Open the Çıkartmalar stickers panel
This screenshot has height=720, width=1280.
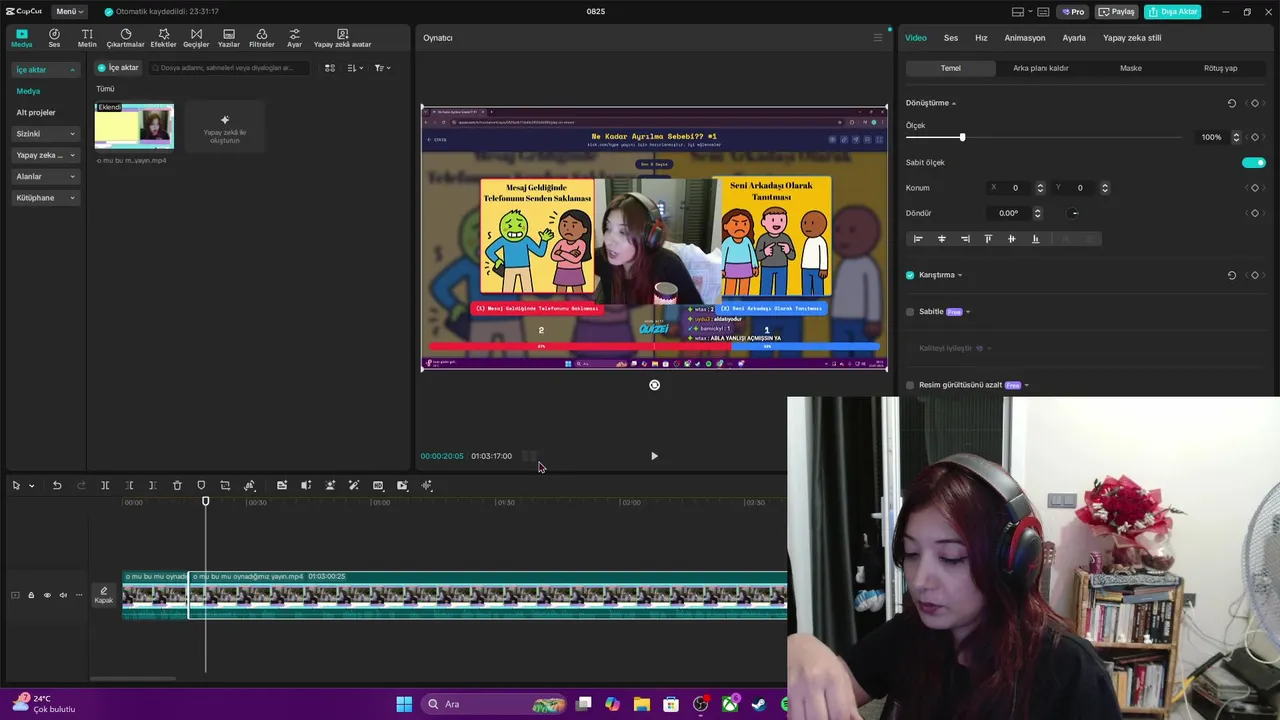tap(126, 38)
